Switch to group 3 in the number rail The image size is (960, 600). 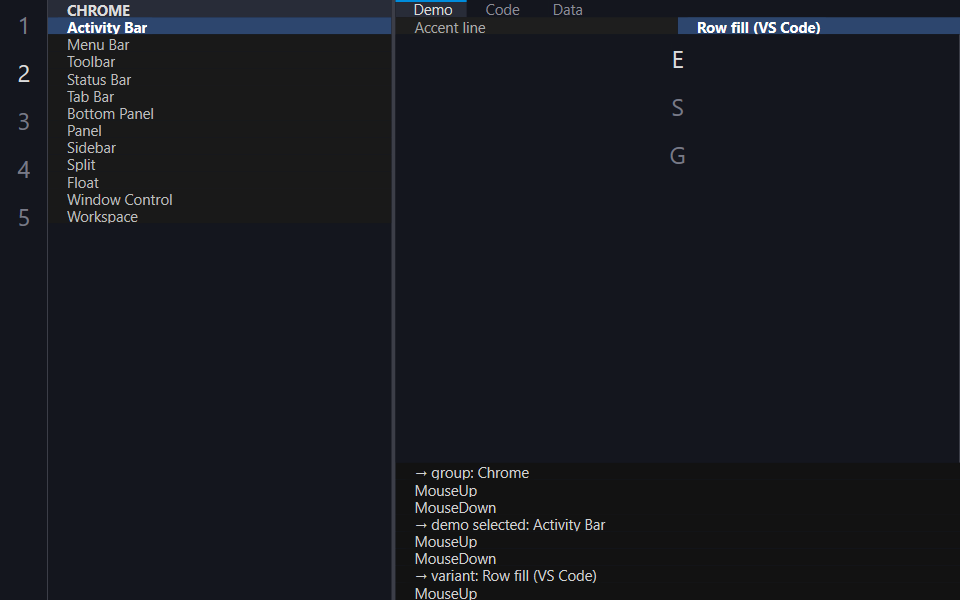(24, 121)
